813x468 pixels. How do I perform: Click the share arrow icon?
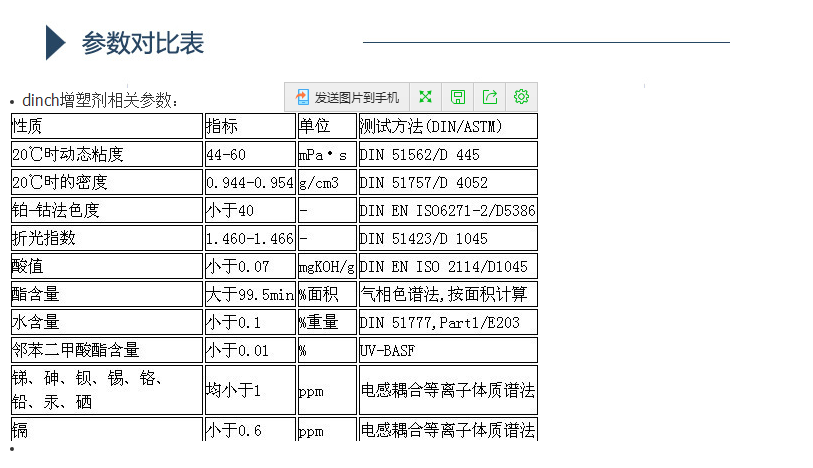(x=489, y=97)
